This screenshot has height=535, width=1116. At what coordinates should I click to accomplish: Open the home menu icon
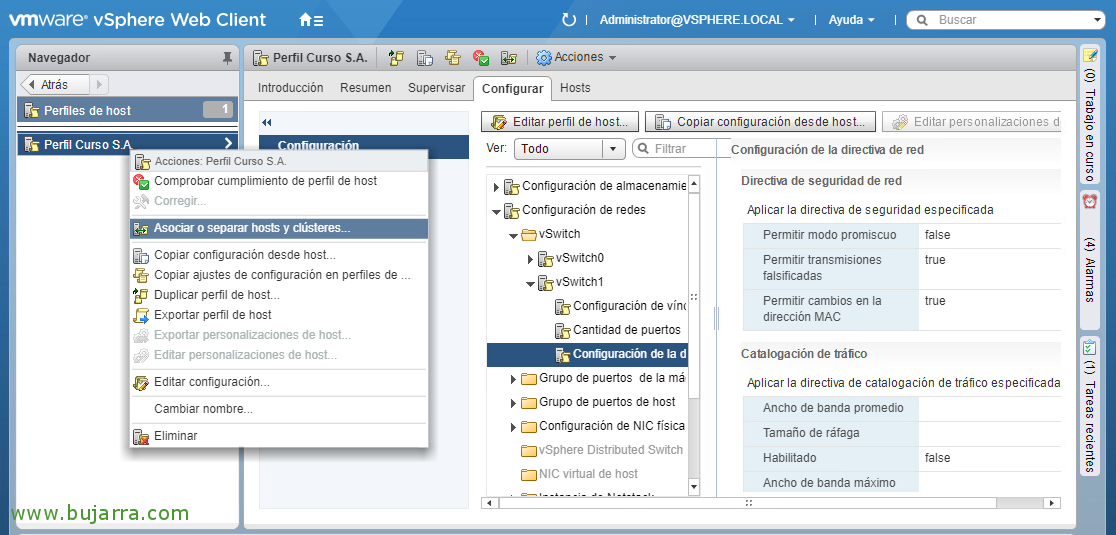[x=311, y=20]
